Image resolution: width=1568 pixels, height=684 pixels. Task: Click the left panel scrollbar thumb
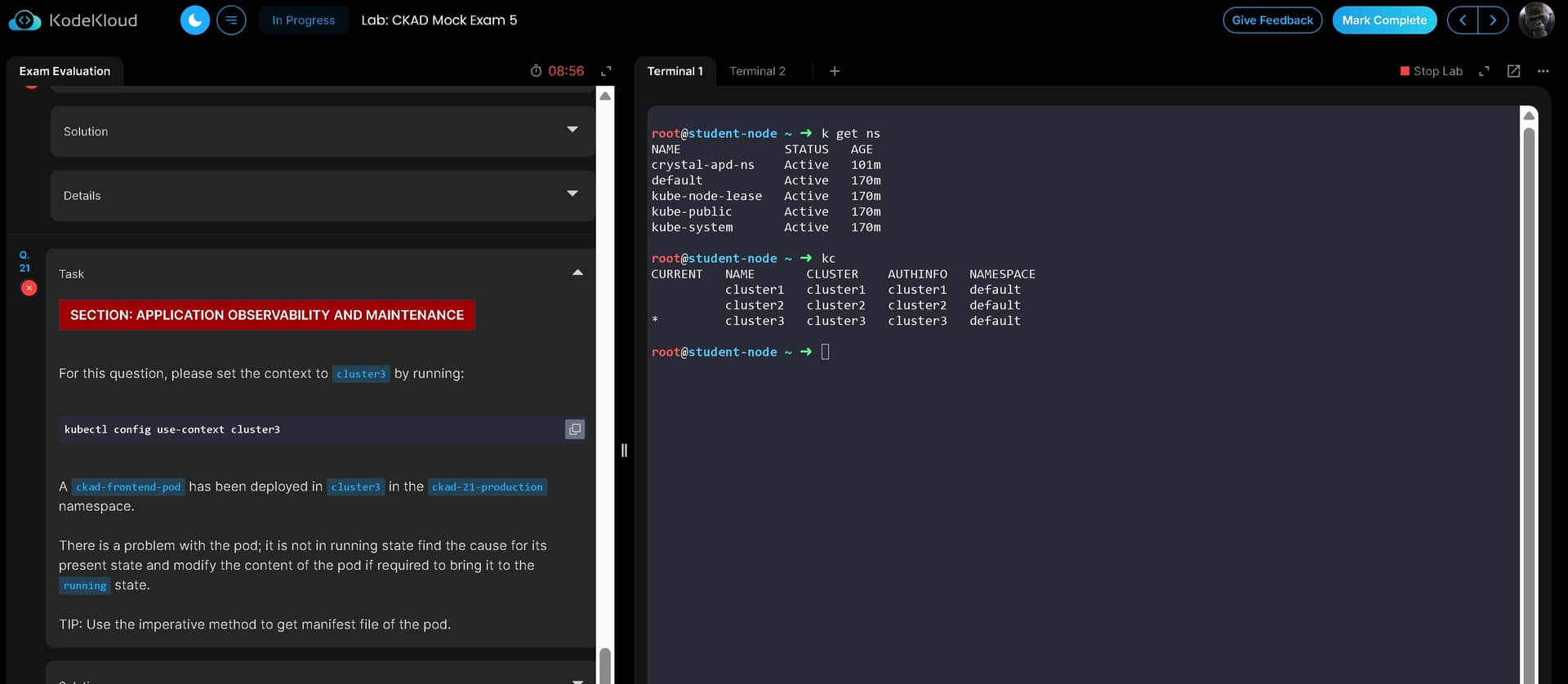(605, 664)
